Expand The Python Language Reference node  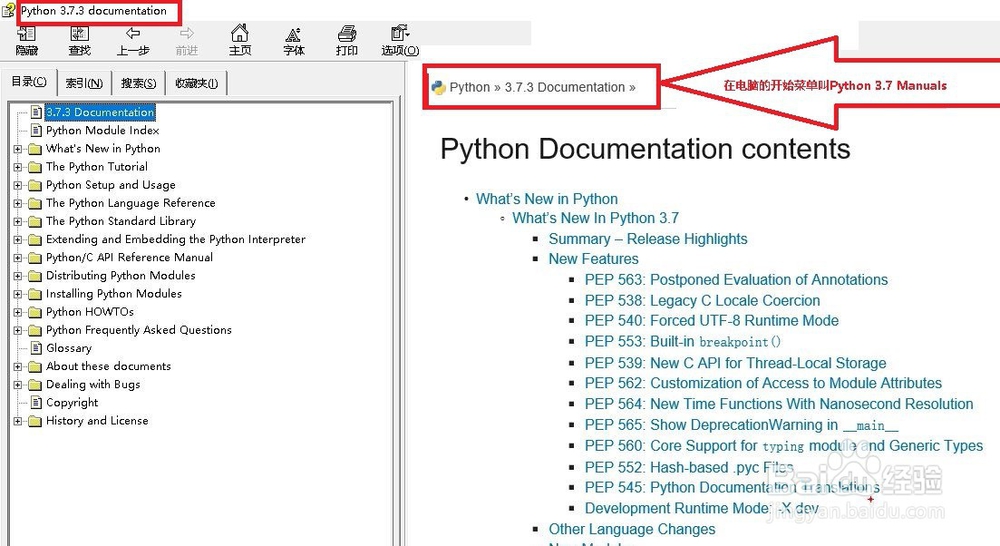pyautogui.click(x=18, y=203)
